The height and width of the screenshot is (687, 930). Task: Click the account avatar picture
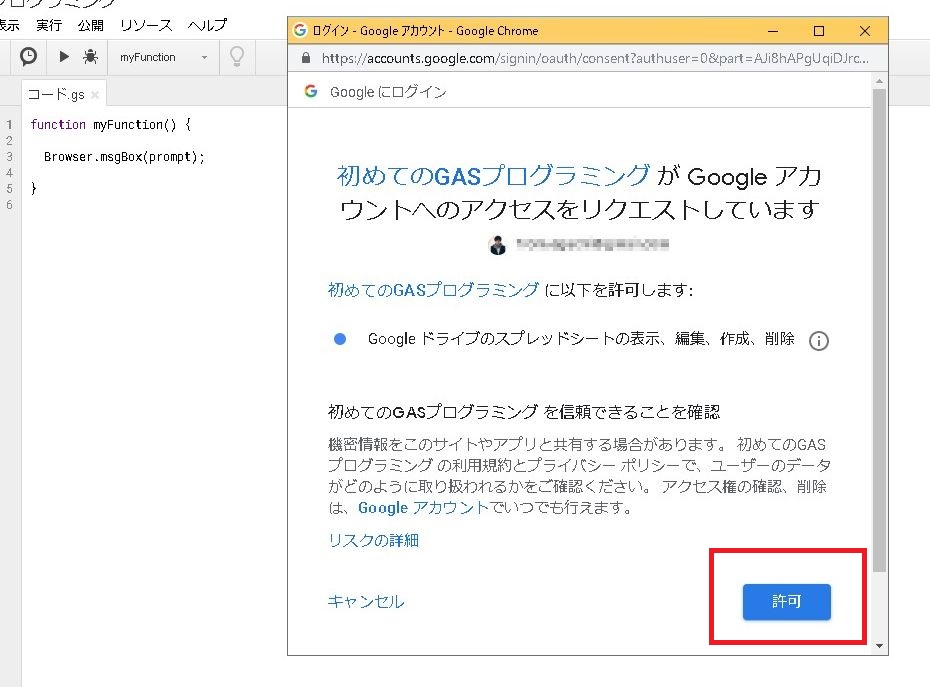click(x=497, y=243)
